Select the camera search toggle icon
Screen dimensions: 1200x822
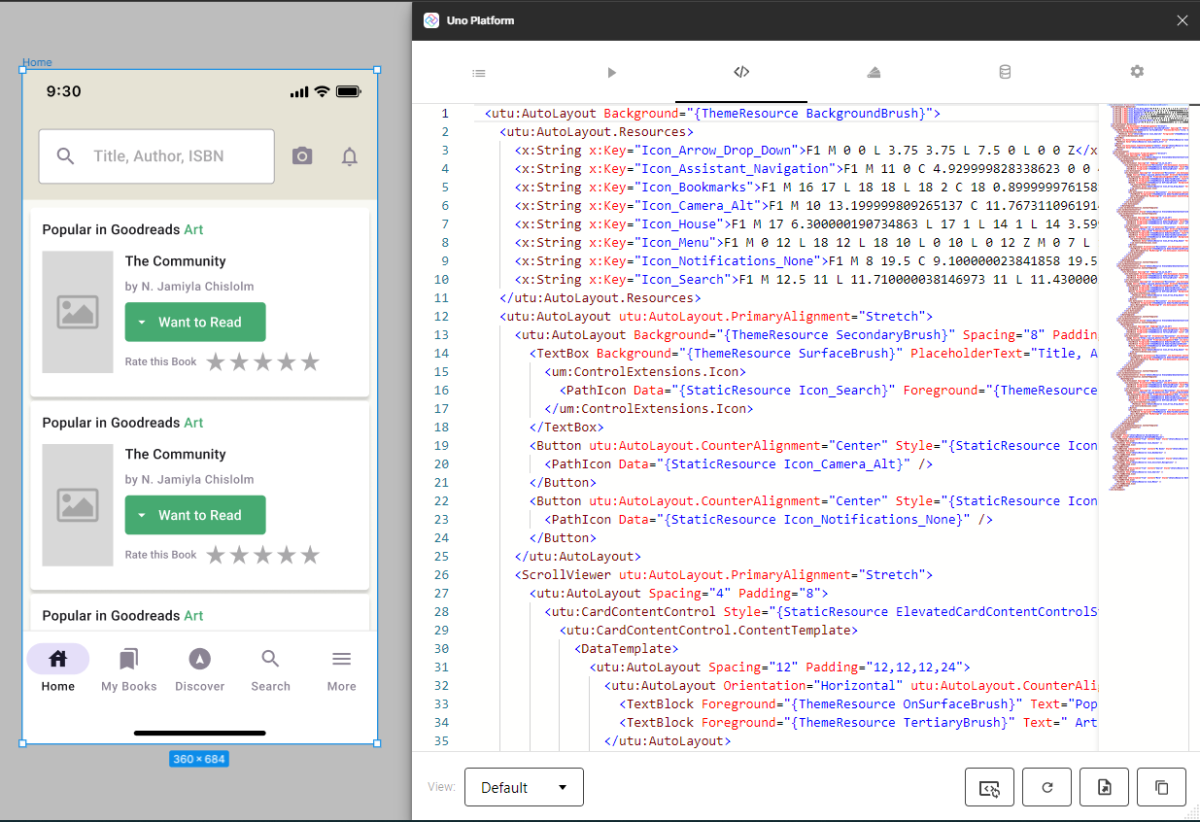pos(302,156)
